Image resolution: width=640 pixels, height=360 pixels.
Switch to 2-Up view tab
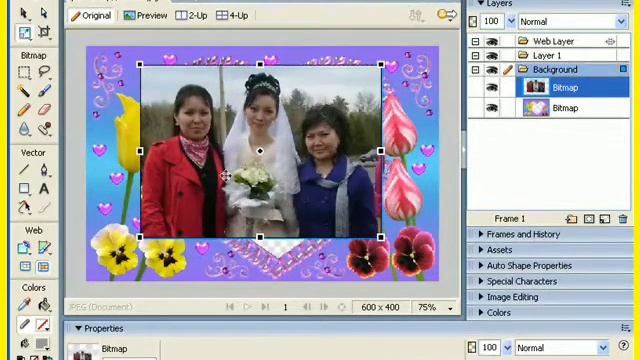pyautogui.click(x=191, y=16)
